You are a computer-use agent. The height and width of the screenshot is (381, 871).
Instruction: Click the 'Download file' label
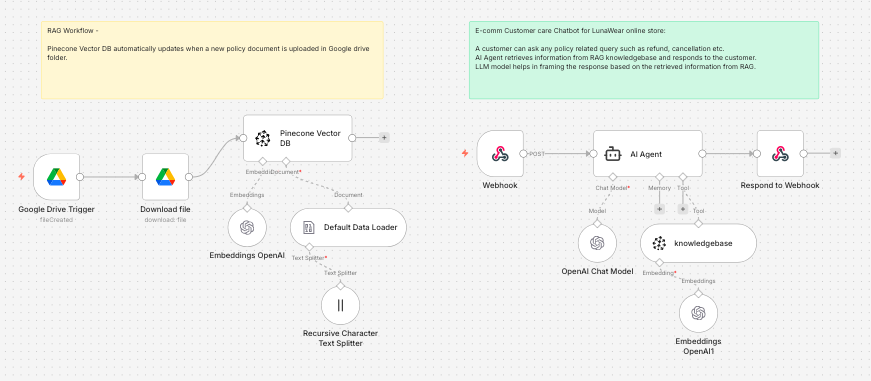(x=166, y=209)
